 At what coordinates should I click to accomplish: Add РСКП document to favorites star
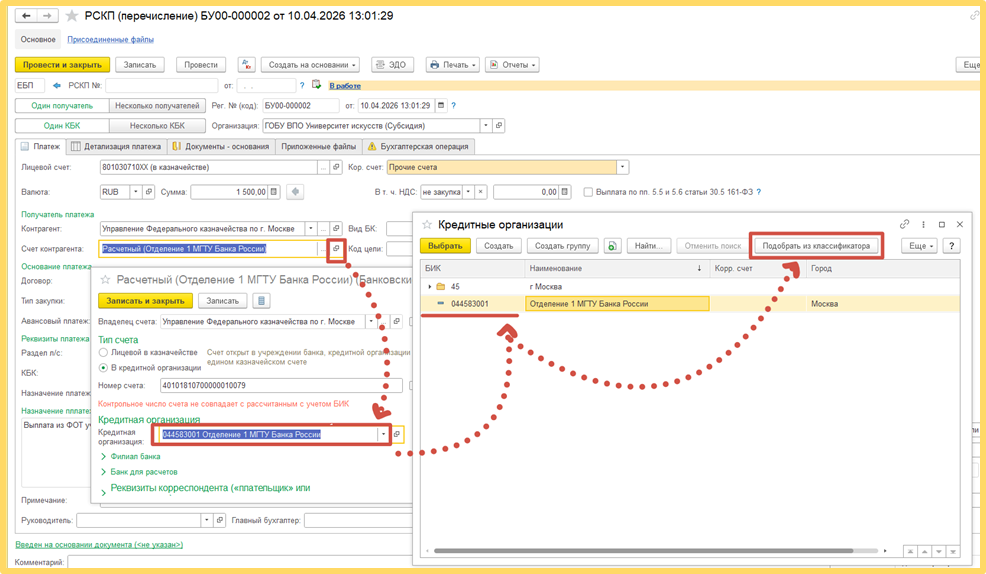(x=72, y=16)
